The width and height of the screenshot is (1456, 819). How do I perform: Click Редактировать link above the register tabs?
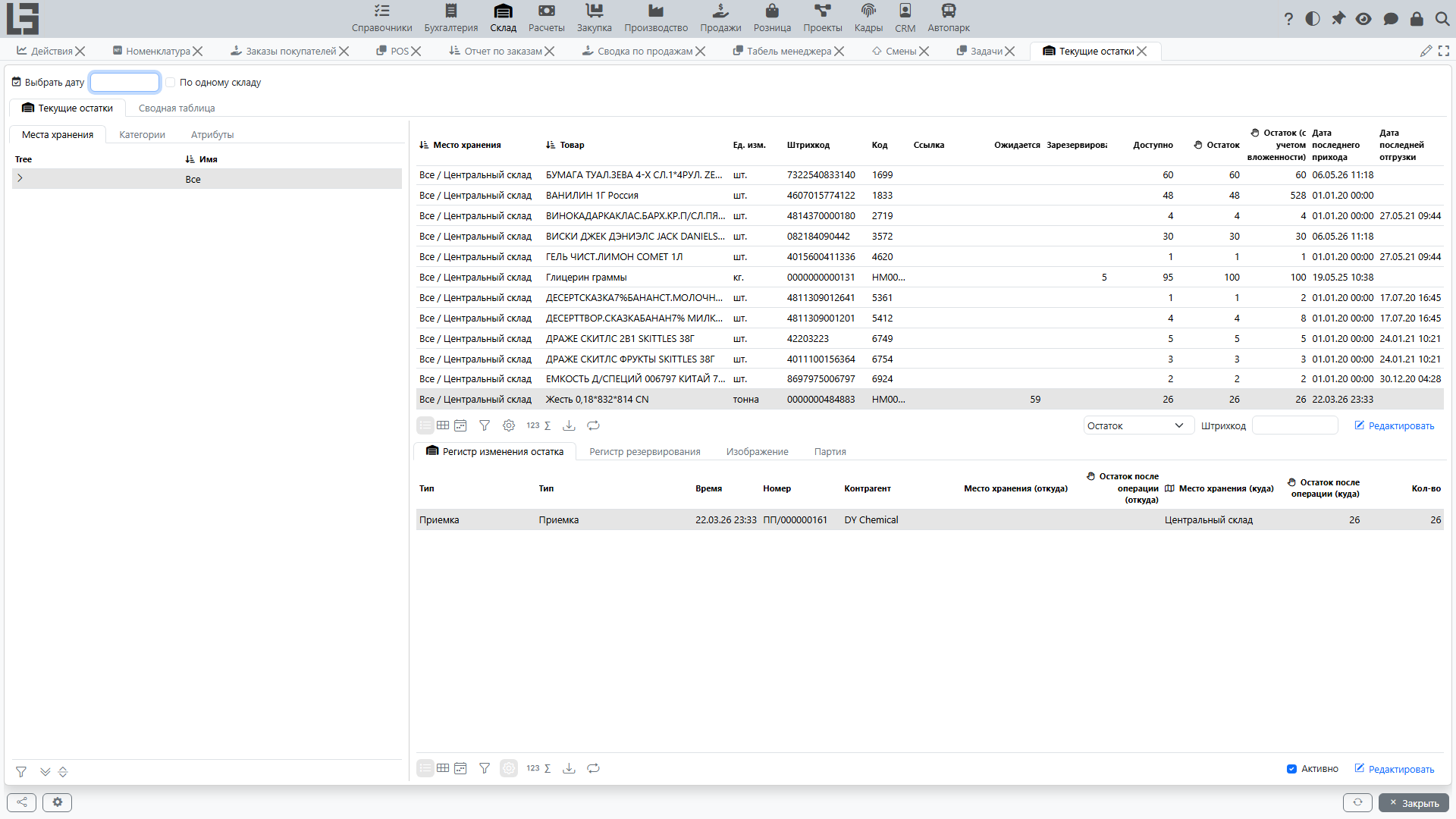(x=1395, y=426)
